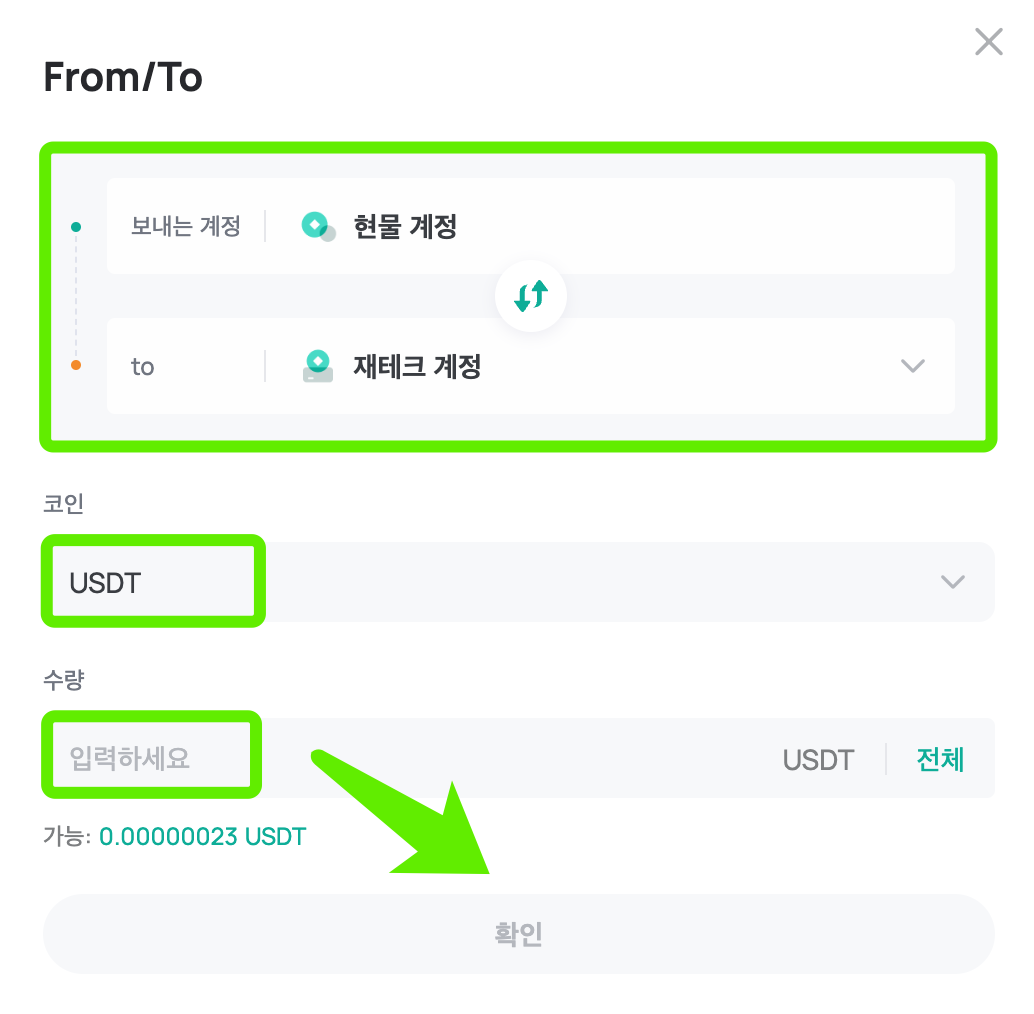Click the green sending-account dot marker
Image resolution: width=1034 pixels, height=1014 pixels.
(x=76, y=228)
